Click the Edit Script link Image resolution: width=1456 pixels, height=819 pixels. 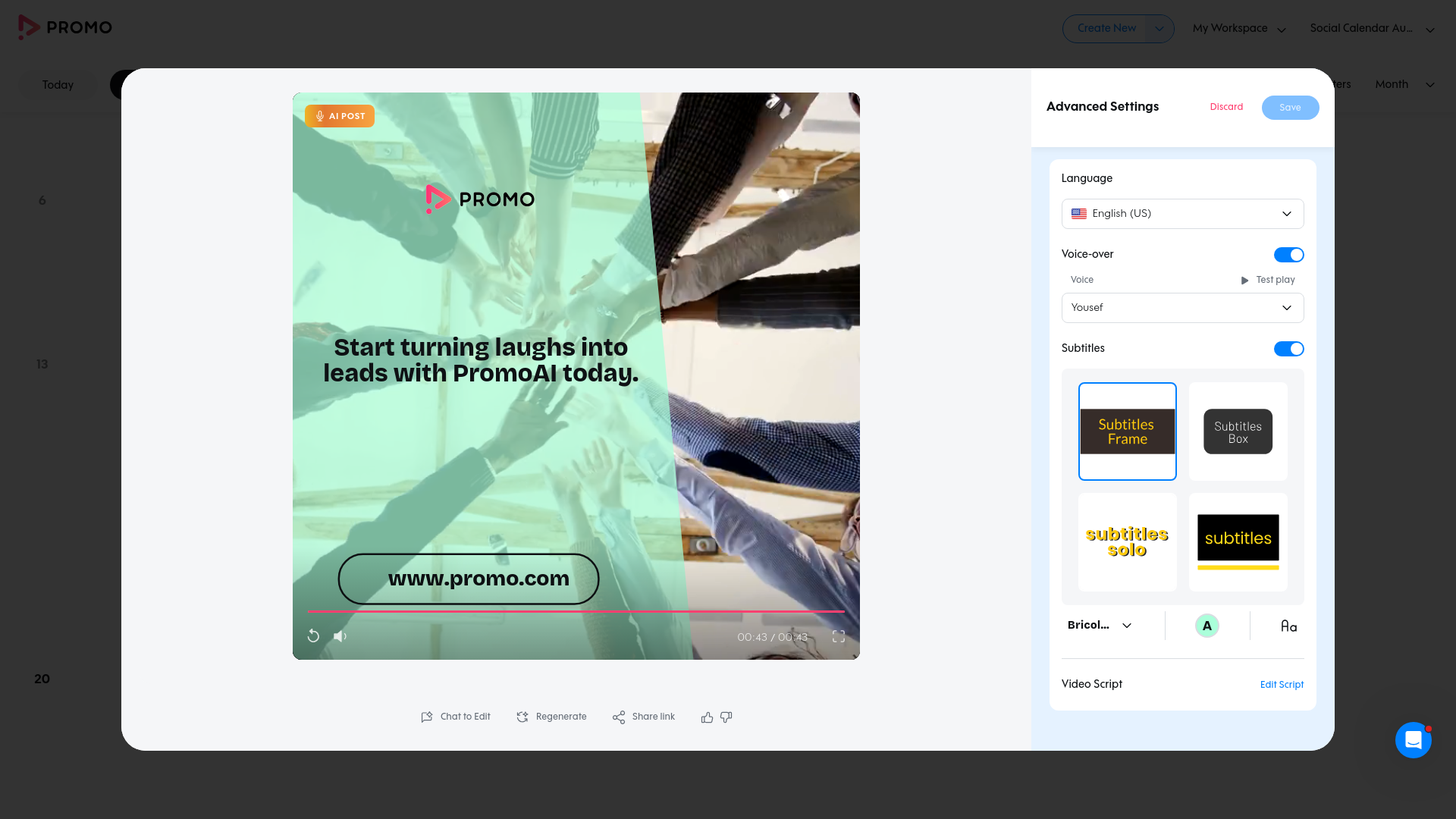[1282, 685]
